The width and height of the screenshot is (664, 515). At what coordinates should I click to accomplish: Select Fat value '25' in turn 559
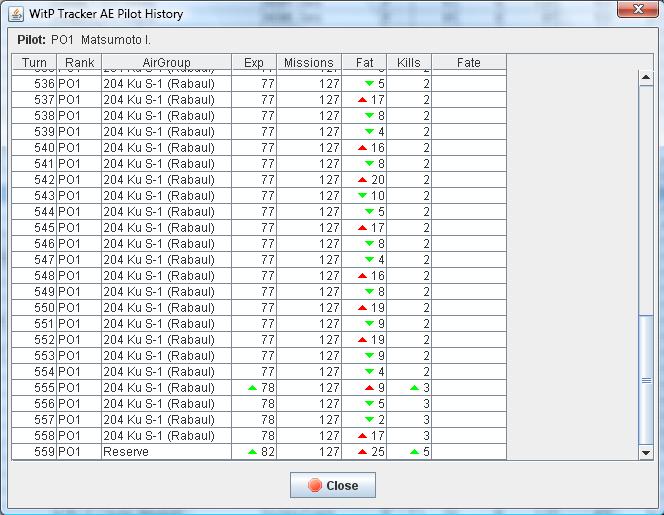378,451
